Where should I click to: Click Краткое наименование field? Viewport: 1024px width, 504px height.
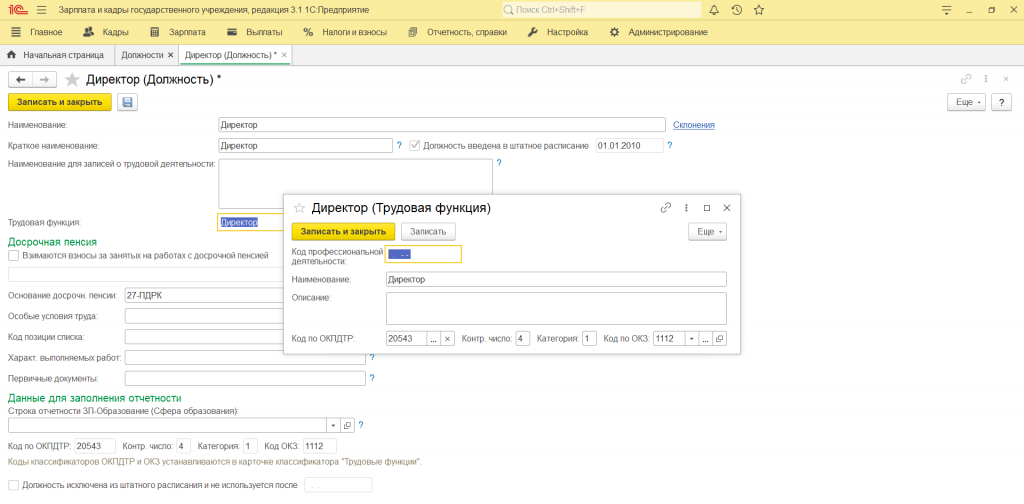coord(305,146)
